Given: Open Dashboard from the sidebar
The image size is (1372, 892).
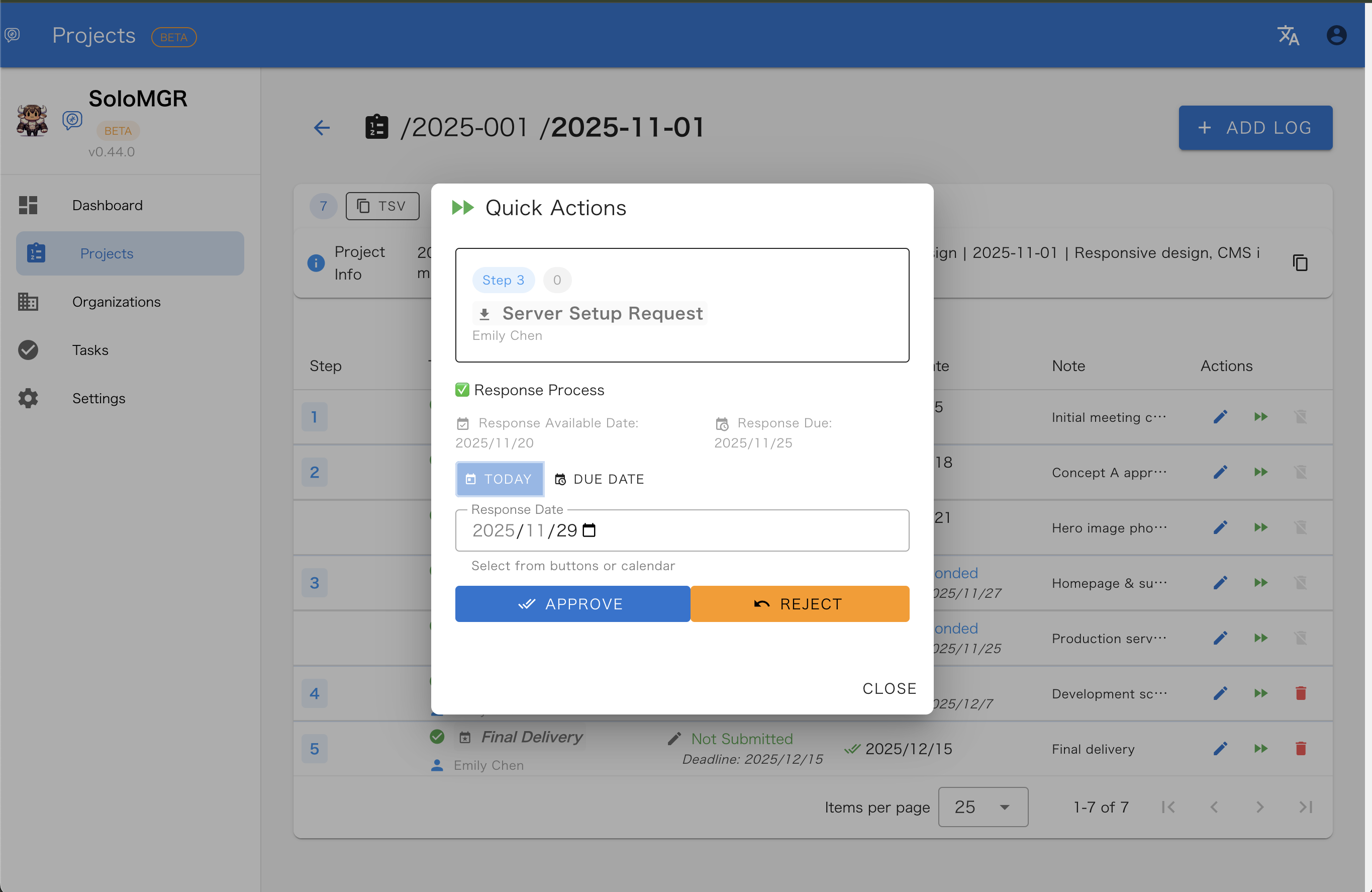Looking at the screenshot, I should 107,205.
